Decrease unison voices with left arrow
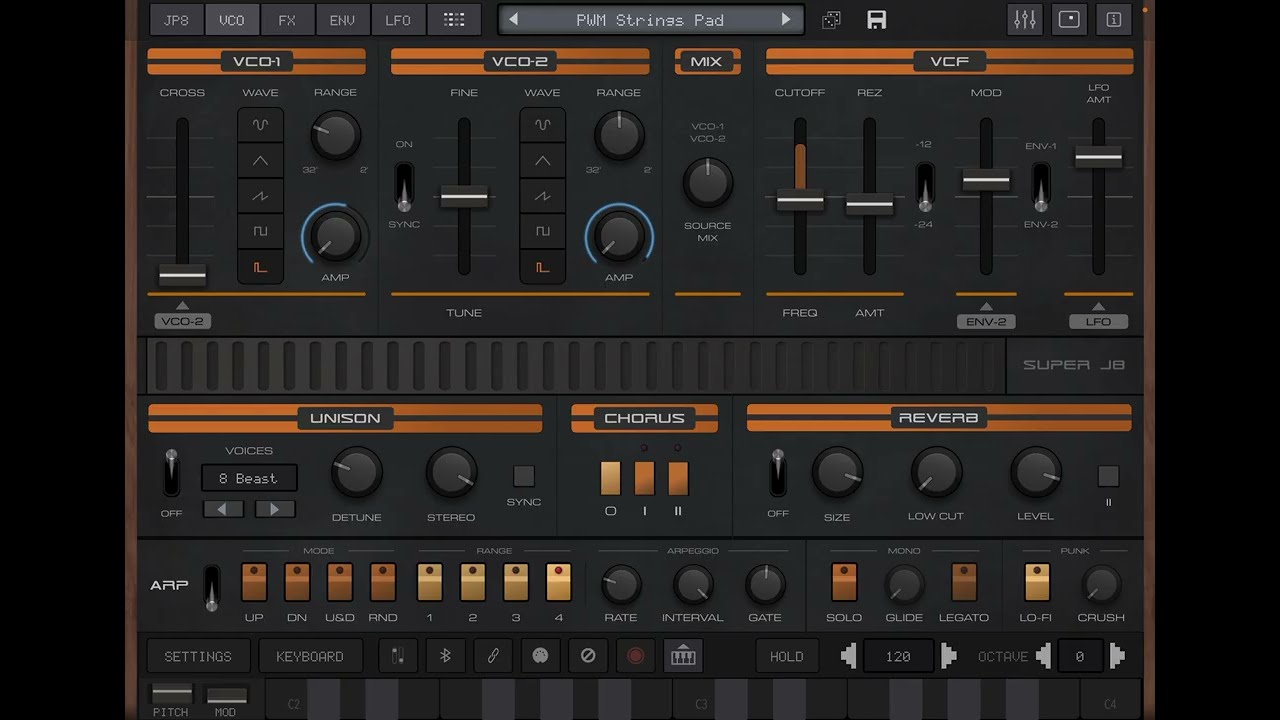This screenshot has height=720, width=1280. click(x=223, y=509)
